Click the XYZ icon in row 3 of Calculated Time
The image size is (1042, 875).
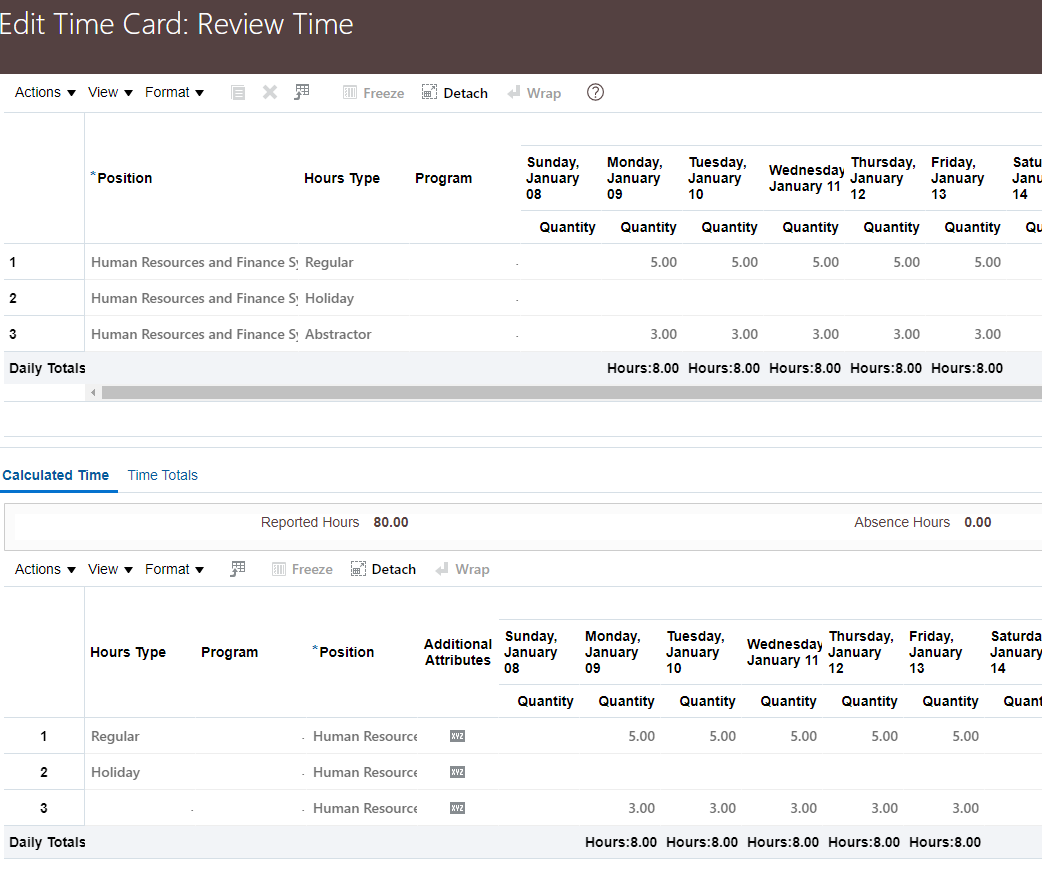coord(457,808)
